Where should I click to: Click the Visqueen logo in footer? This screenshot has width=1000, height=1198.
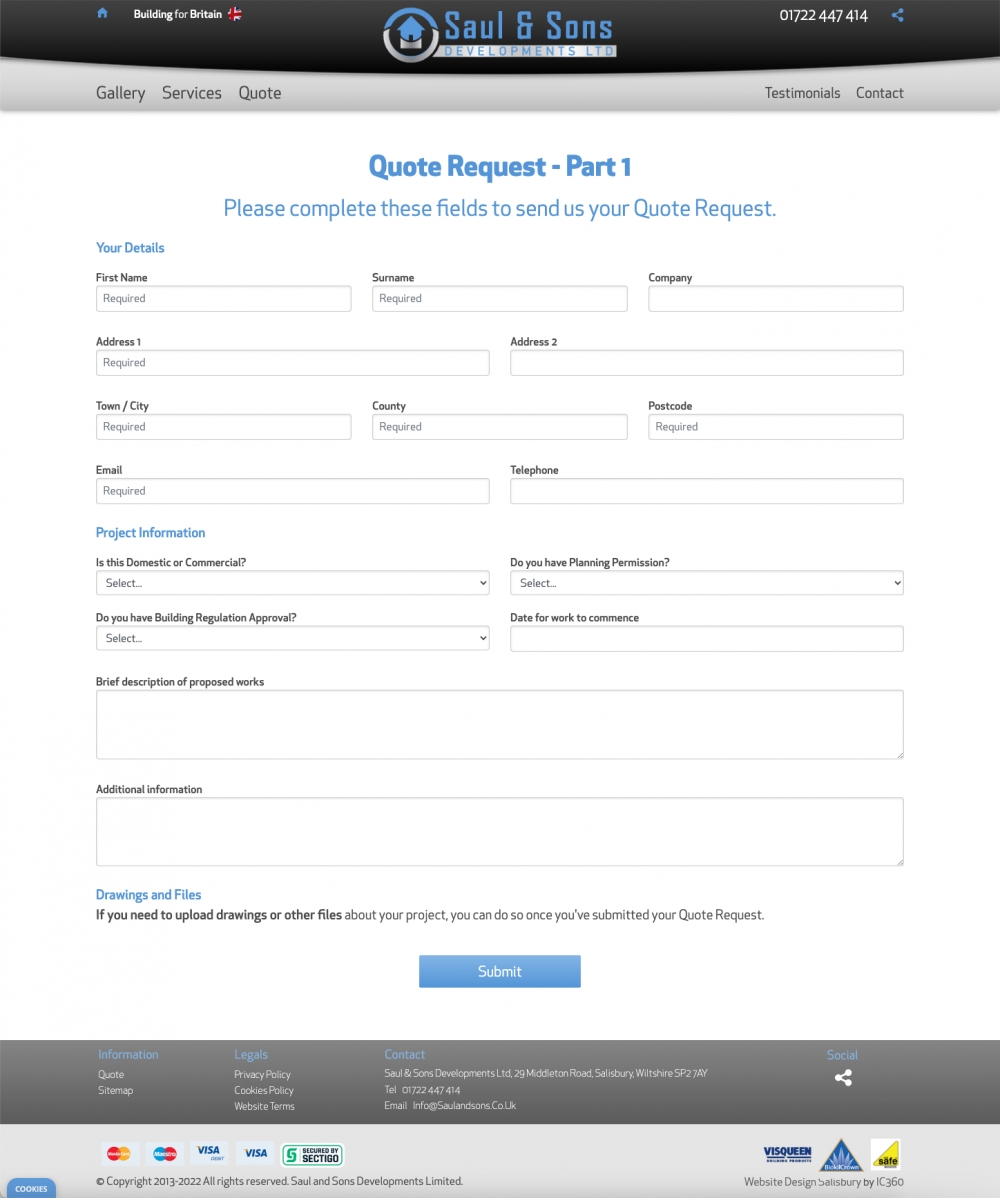coord(787,1154)
